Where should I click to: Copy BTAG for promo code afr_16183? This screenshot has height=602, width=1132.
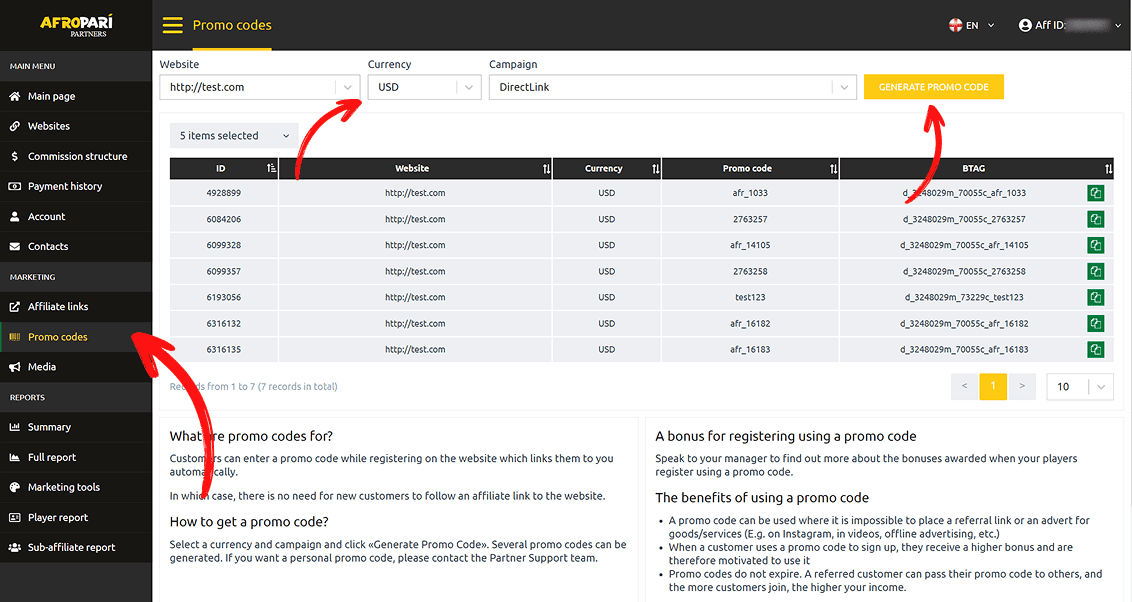click(1096, 349)
